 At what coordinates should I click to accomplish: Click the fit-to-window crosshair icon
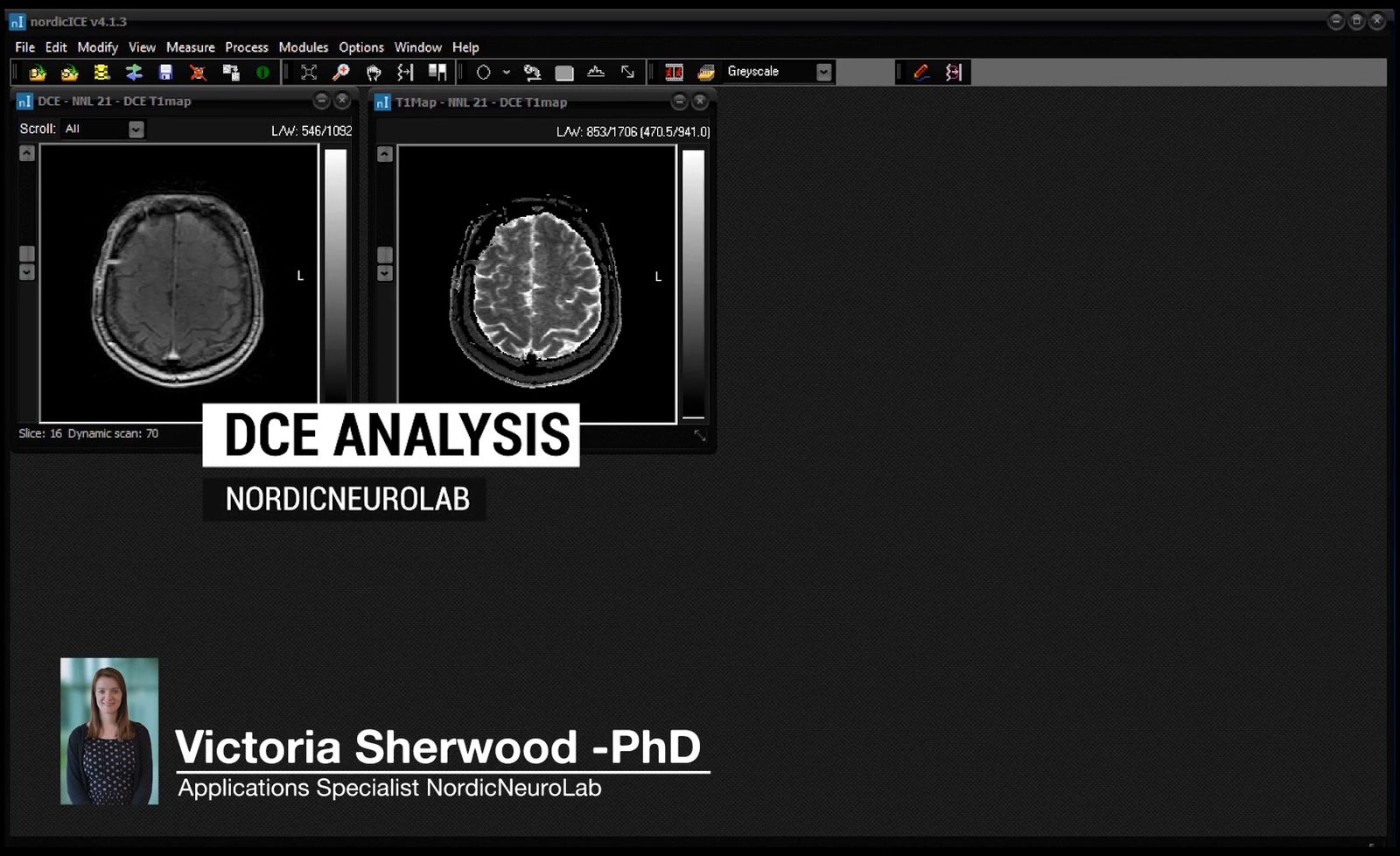310,73
